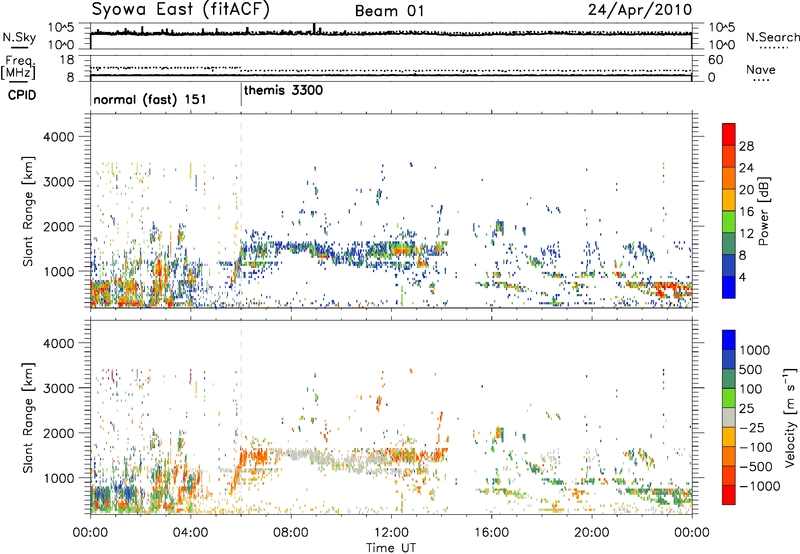Click the '4000' tick of power panel
Image resolution: width=800 pixels, height=554 pixels.
pyautogui.click(x=58, y=137)
